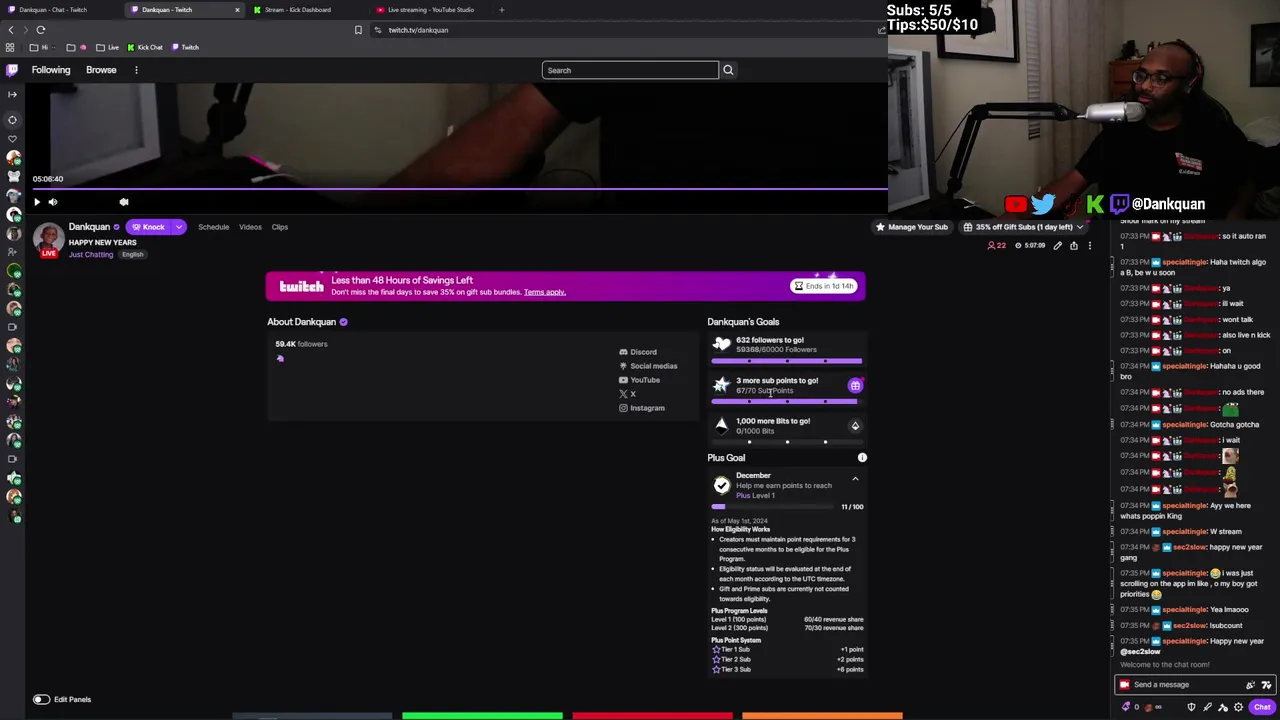The image size is (1280, 720).
Task: Go back in browser history
Action: 11,30
